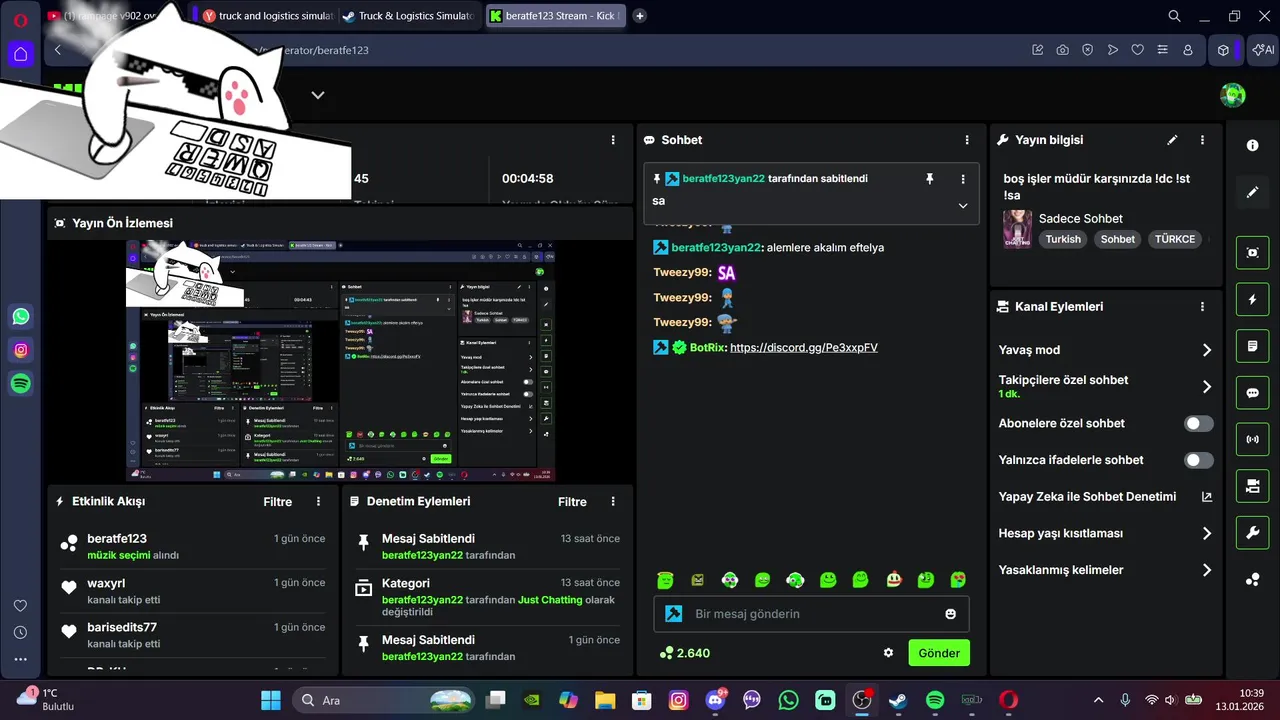The image size is (1280, 720).
Task: Click the taskbar Ara search box
Action: [x=385, y=700]
